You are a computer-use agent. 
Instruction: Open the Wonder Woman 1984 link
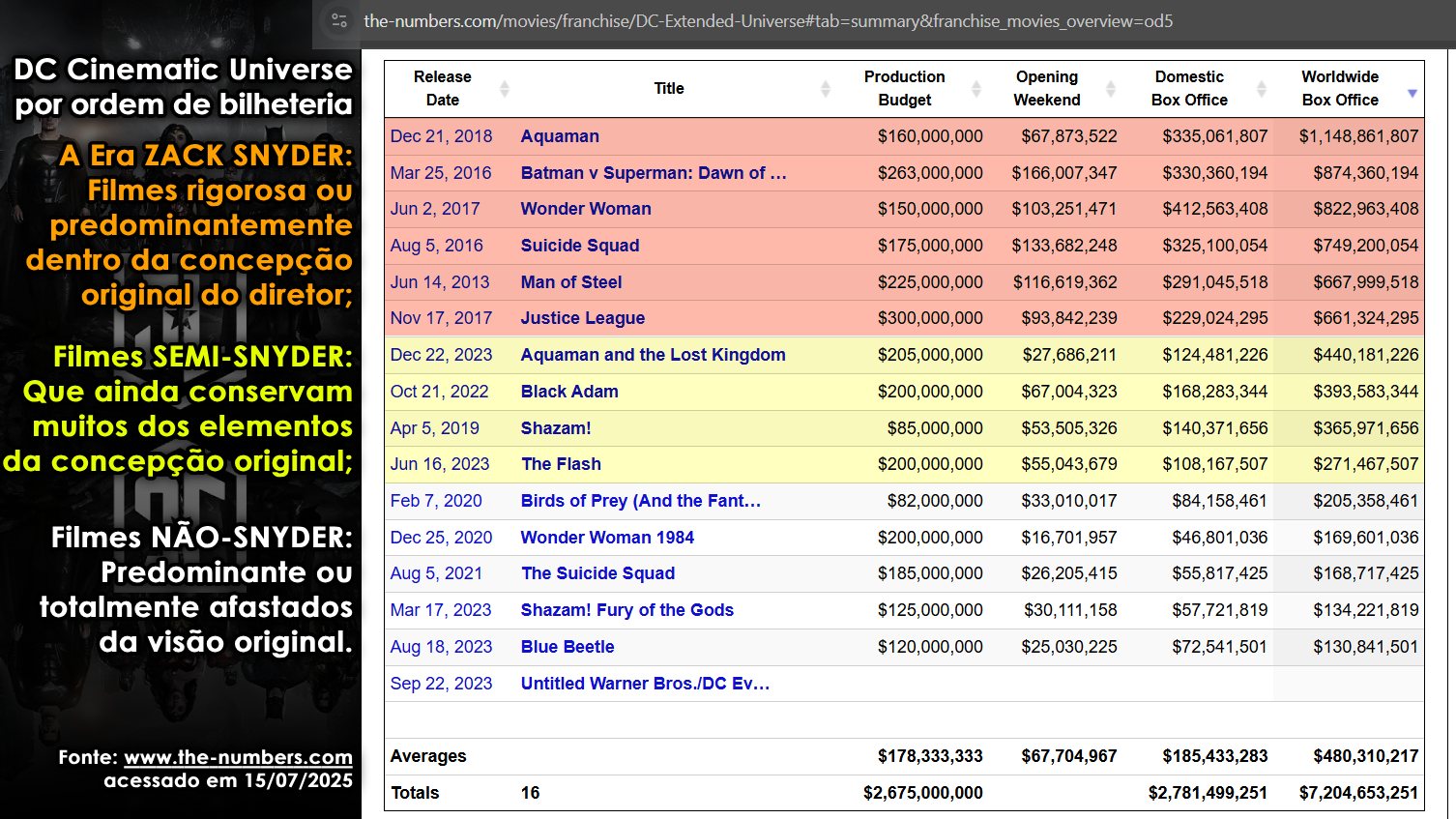coord(607,538)
